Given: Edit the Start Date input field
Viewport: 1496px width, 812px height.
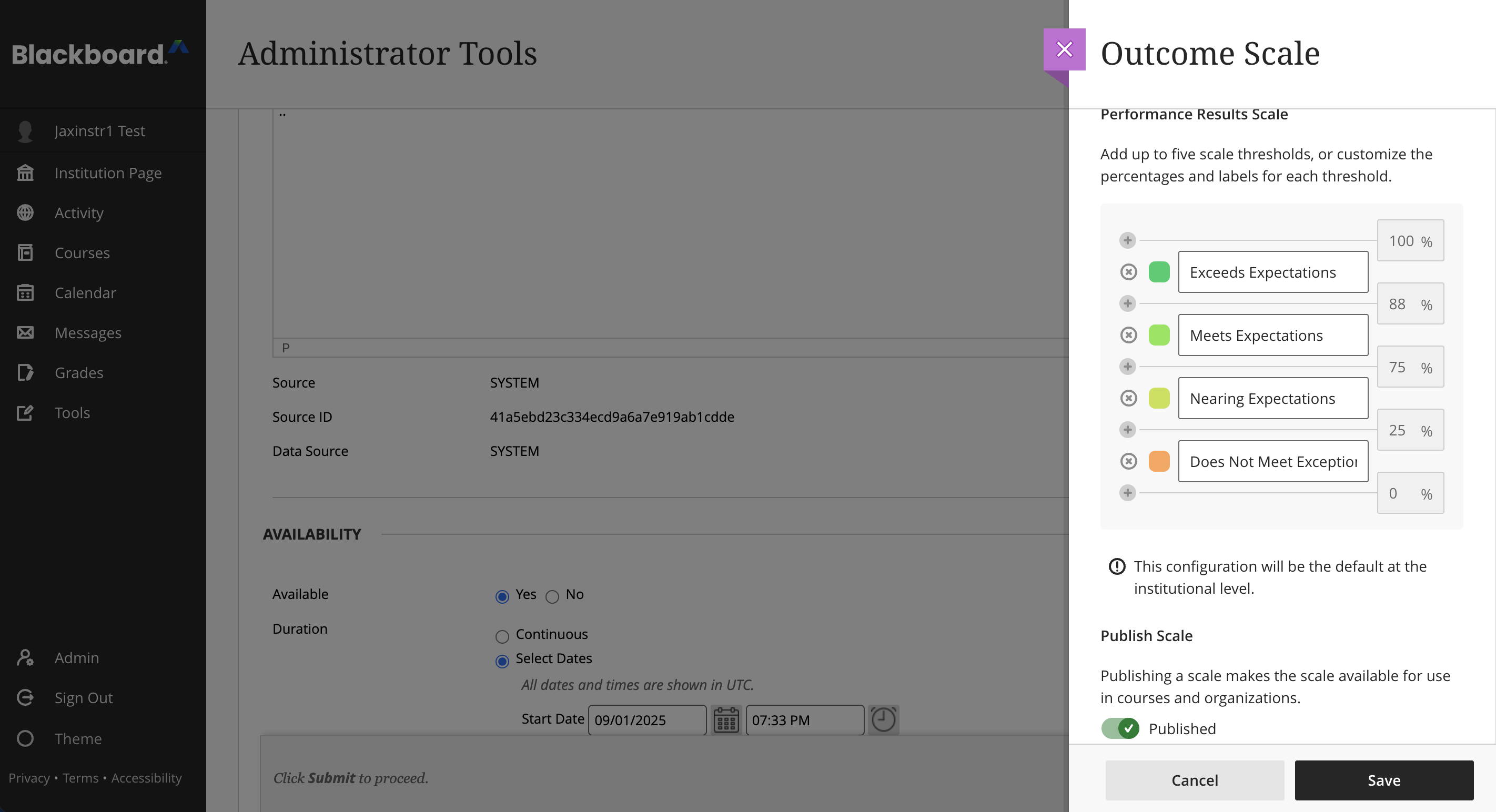Looking at the screenshot, I should click(x=647, y=720).
